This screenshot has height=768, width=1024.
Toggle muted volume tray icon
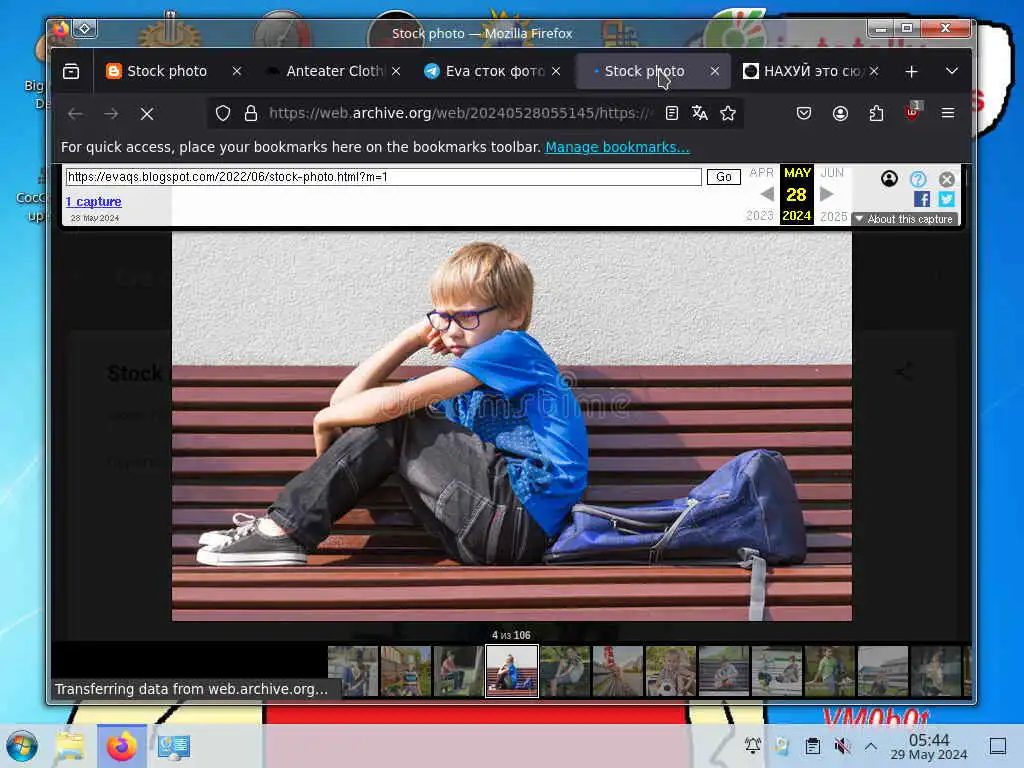point(842,746)
